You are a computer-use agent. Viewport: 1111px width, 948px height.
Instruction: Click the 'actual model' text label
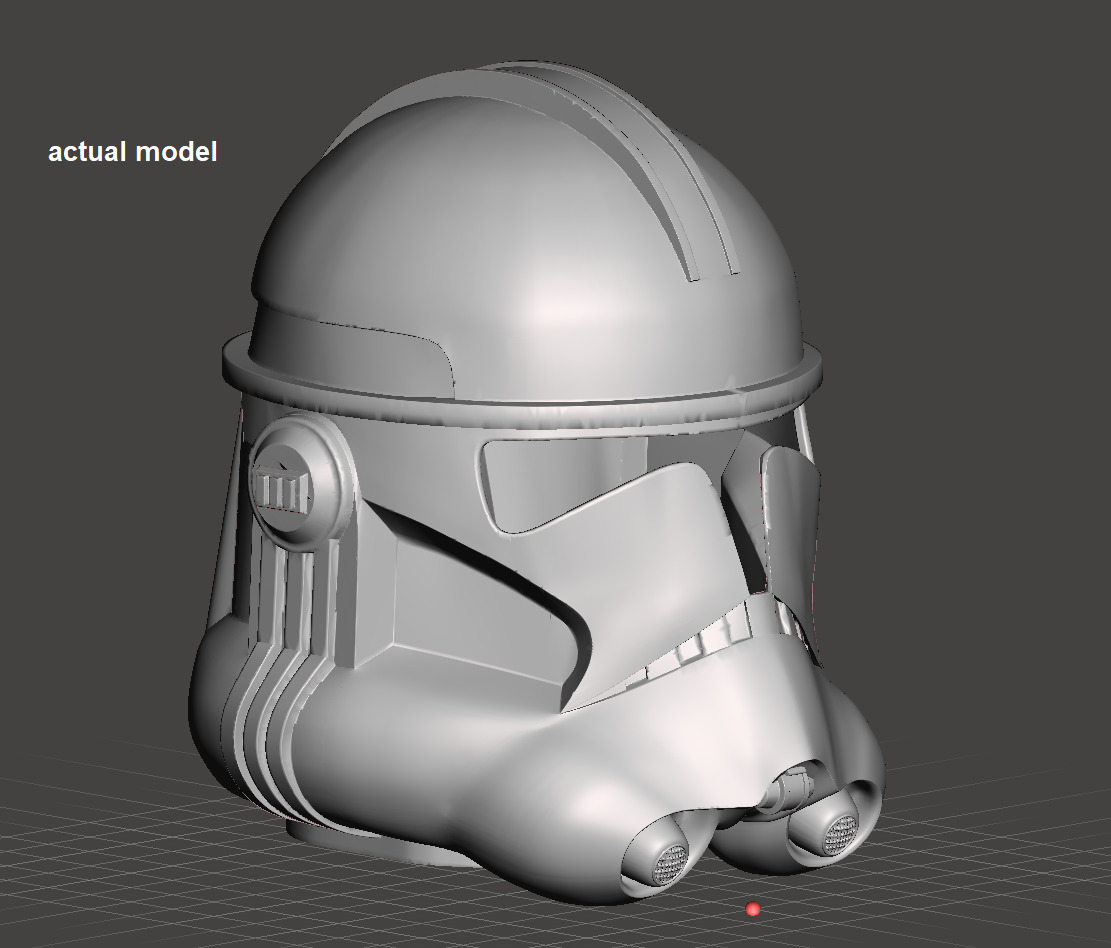click(132, 152)
